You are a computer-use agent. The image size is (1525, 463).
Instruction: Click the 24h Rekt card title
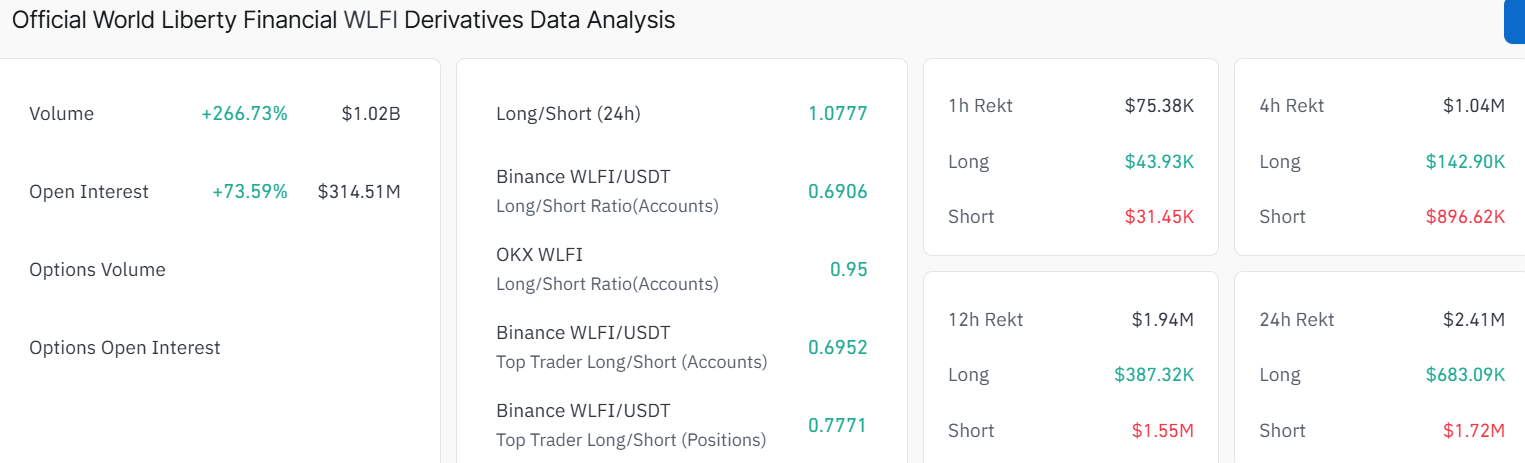pyautogui.click(x=1296, y=320)
